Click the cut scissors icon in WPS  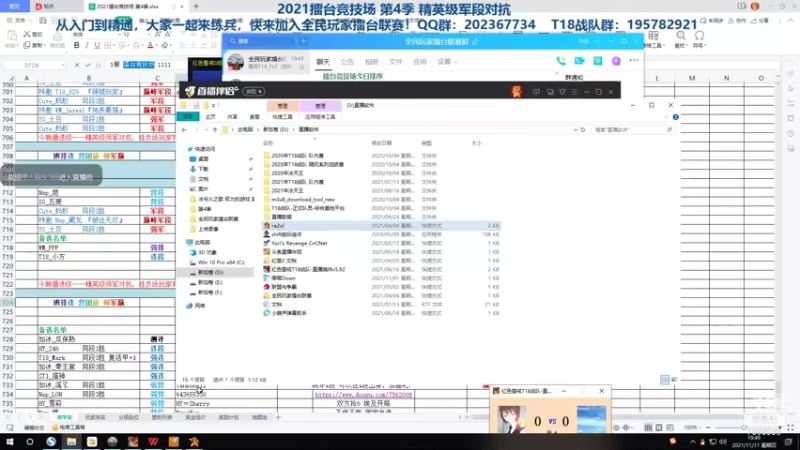[x=27, y=34]
